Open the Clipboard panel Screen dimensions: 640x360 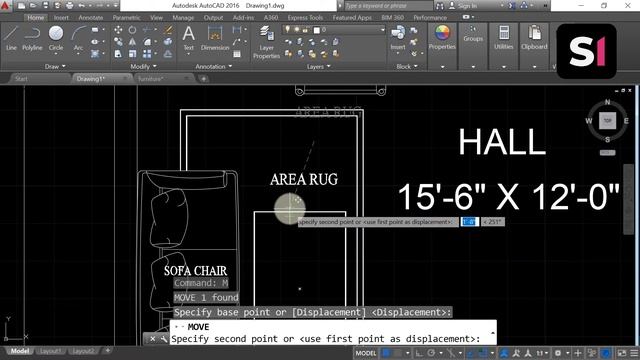tap(534, 37)
